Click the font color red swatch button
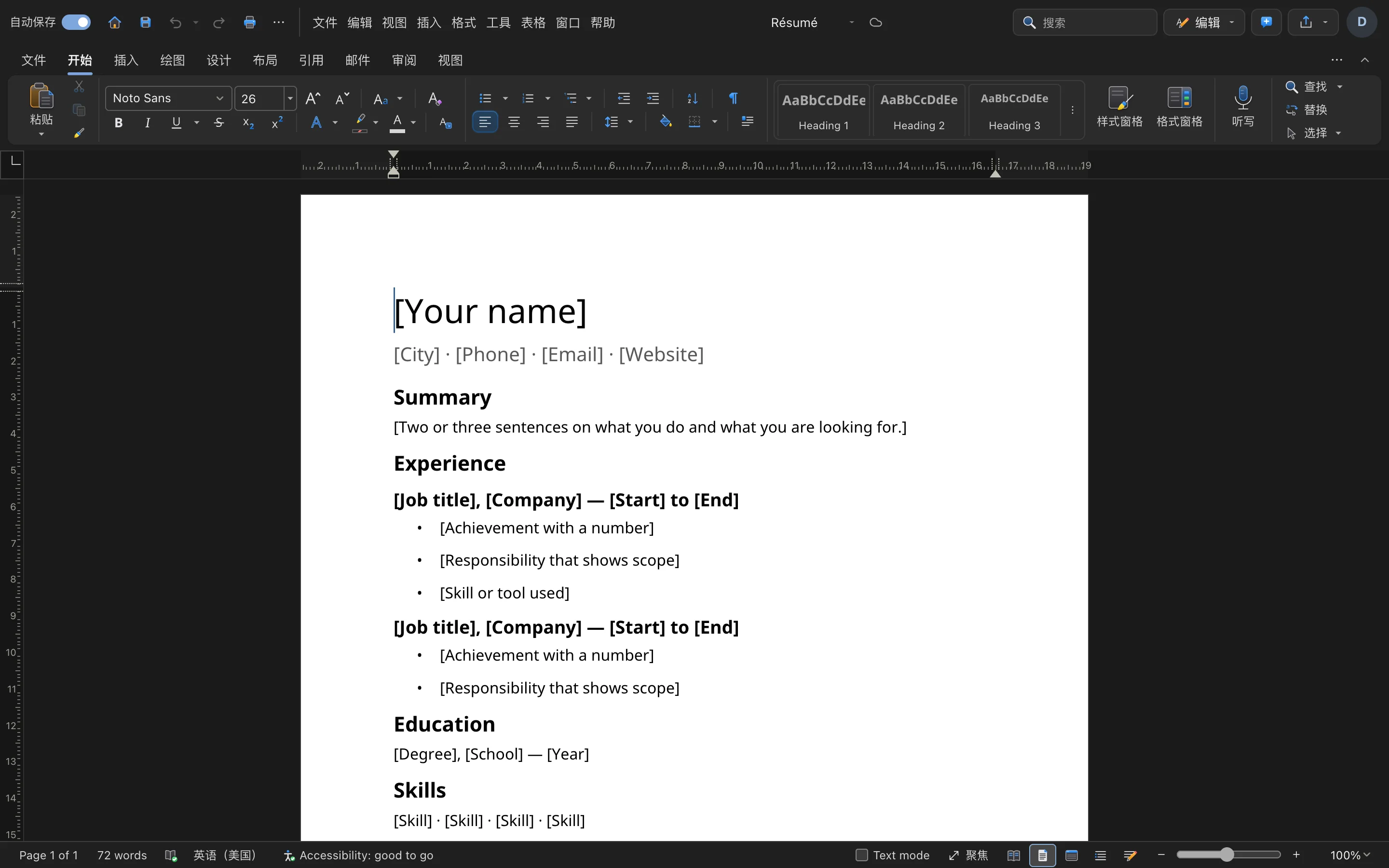 (x=397, y=122)
